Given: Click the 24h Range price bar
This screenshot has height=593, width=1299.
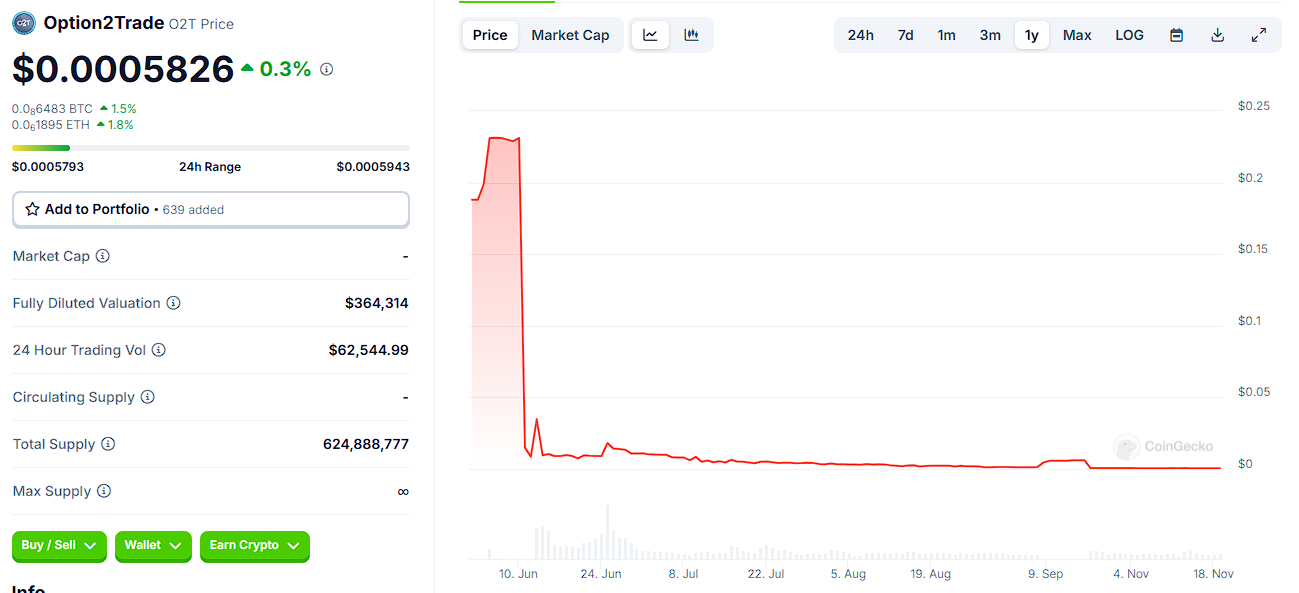Looking at the screenshot, I should (x=210, y=148).
